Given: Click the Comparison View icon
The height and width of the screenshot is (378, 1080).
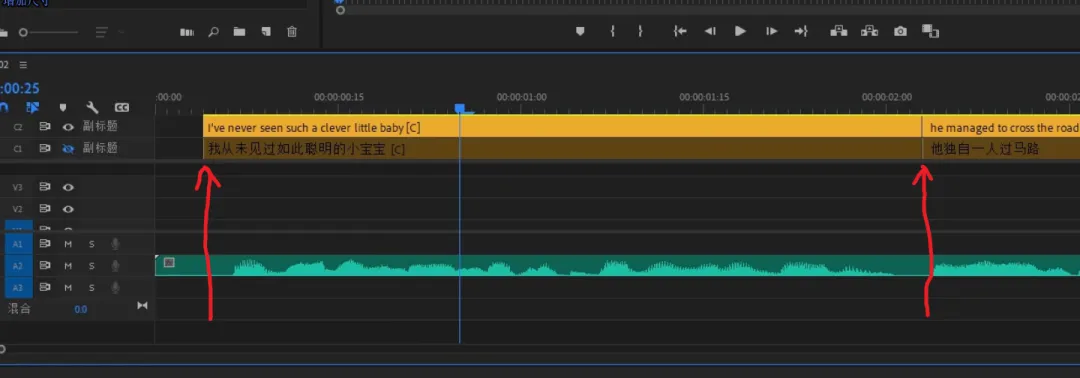Looking at the screenshot, I should [x=931, y=31].
